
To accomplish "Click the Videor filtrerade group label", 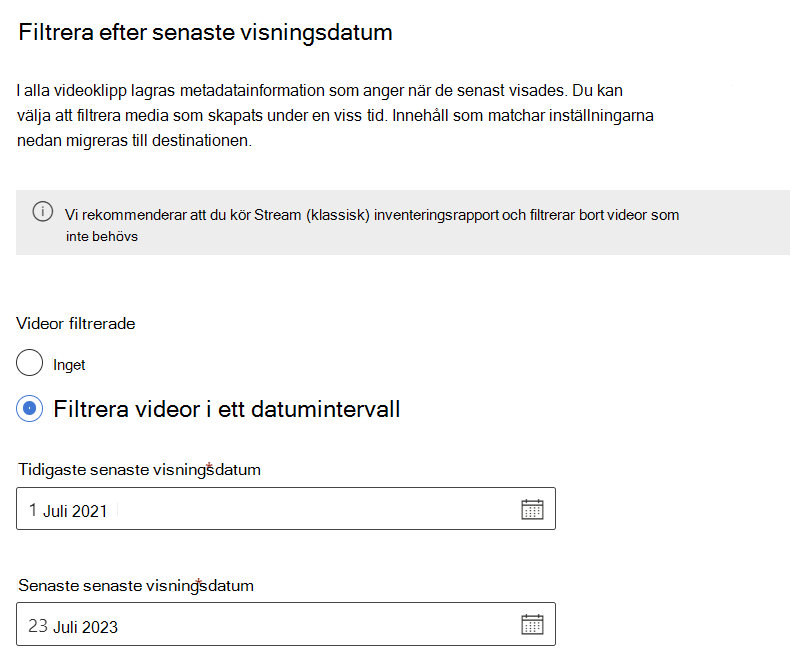I will (76, 324).
